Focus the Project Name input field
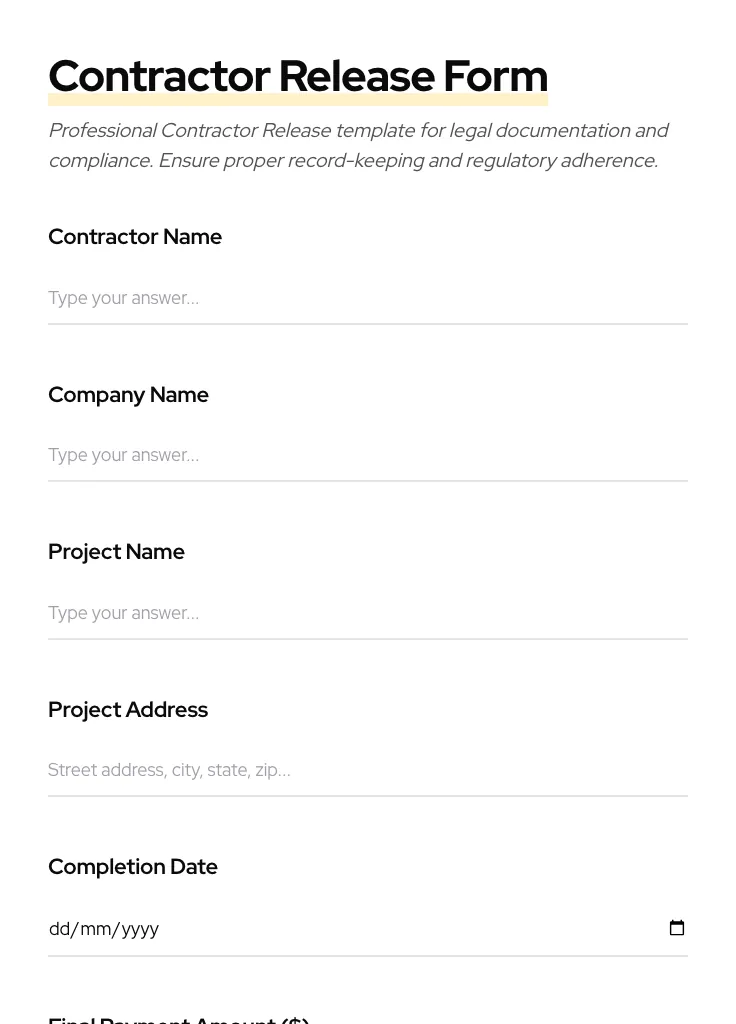Viewport: 736px width, 1024px height. point(300,613)
